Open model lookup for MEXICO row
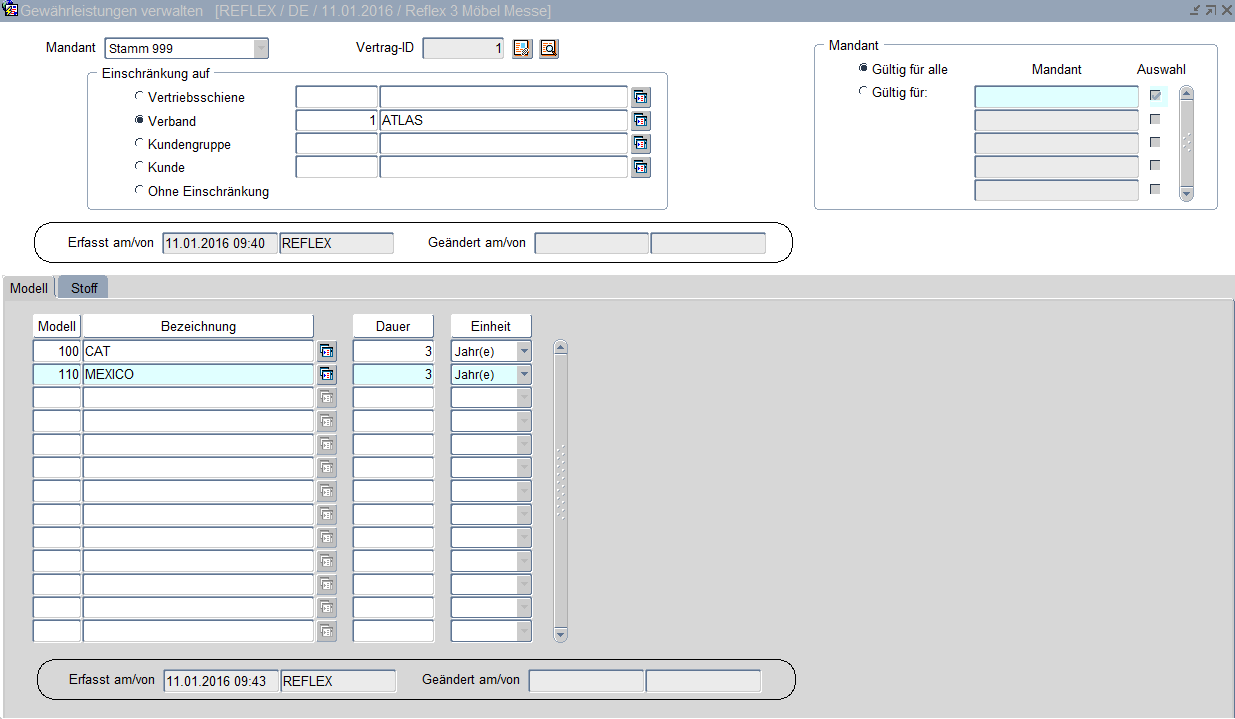Screen dimensions: 1235x719 click(327, 374)
